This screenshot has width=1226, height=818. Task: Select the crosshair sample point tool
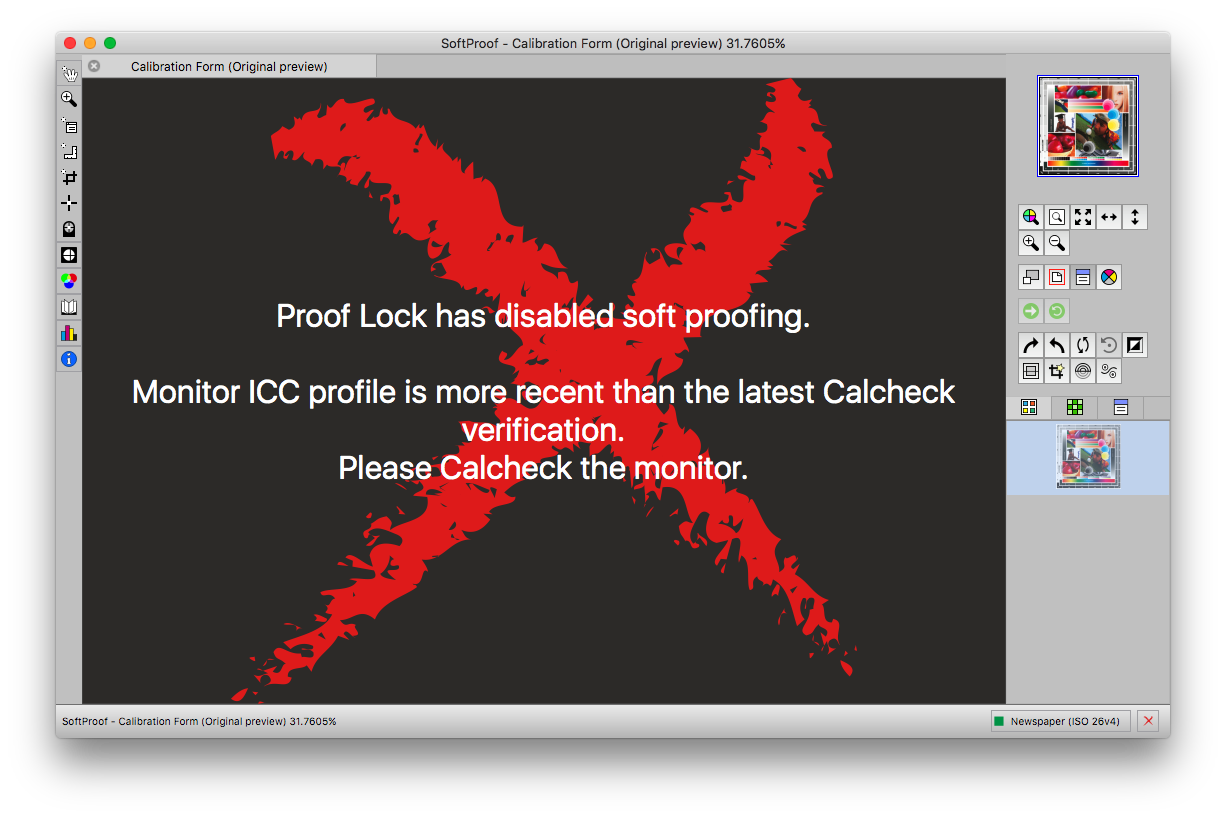pos(69,203)
